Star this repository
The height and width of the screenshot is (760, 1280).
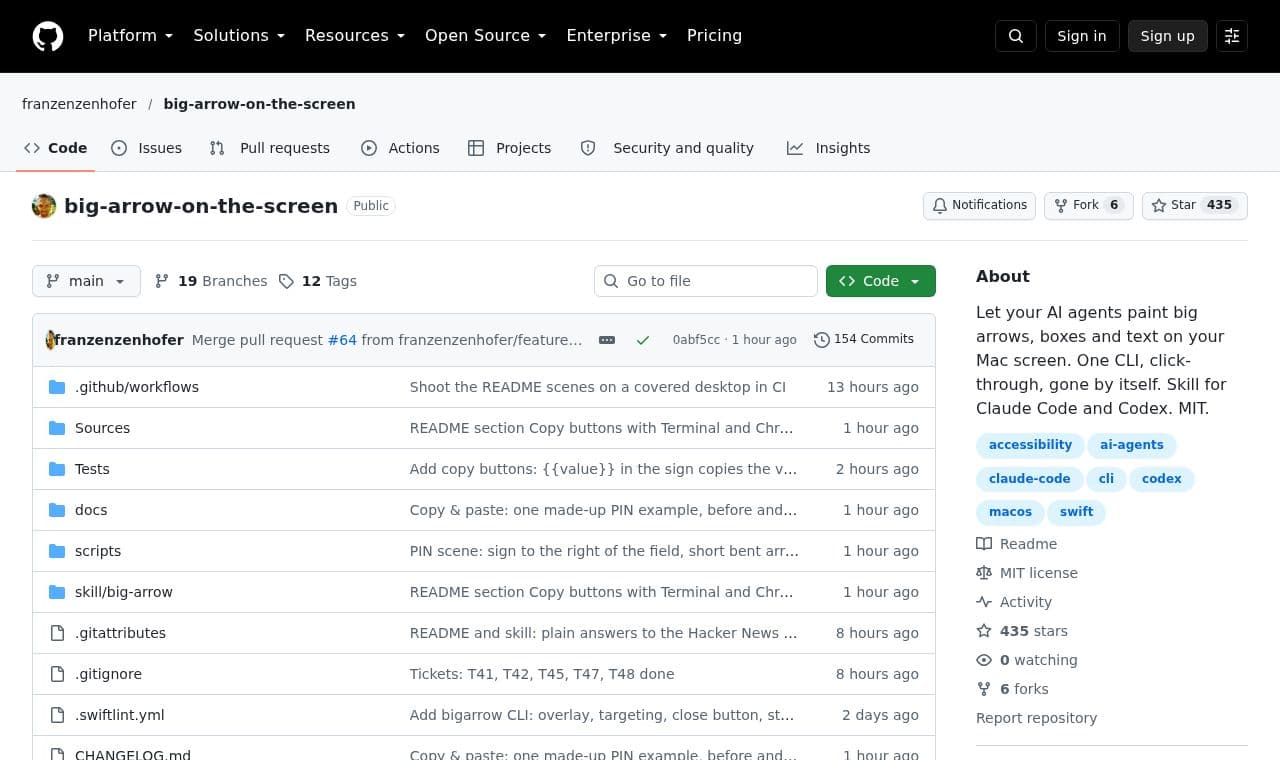pos(1195,205)
